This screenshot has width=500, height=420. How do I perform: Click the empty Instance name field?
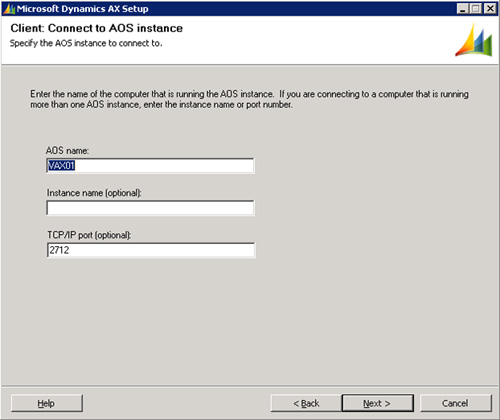(150, 208)
